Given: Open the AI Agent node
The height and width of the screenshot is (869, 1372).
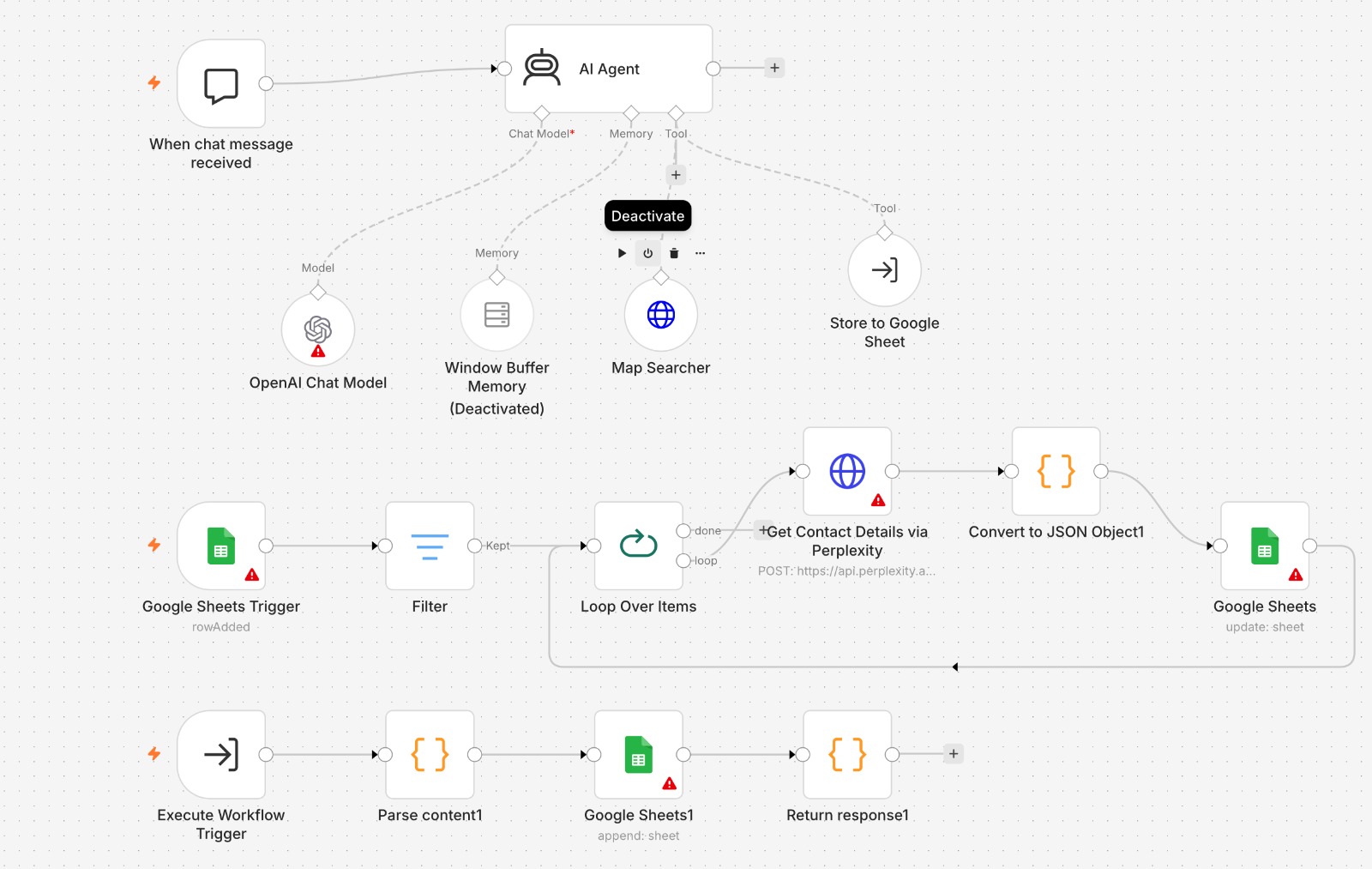Looking at the screenshot, I should coord(609,69).
